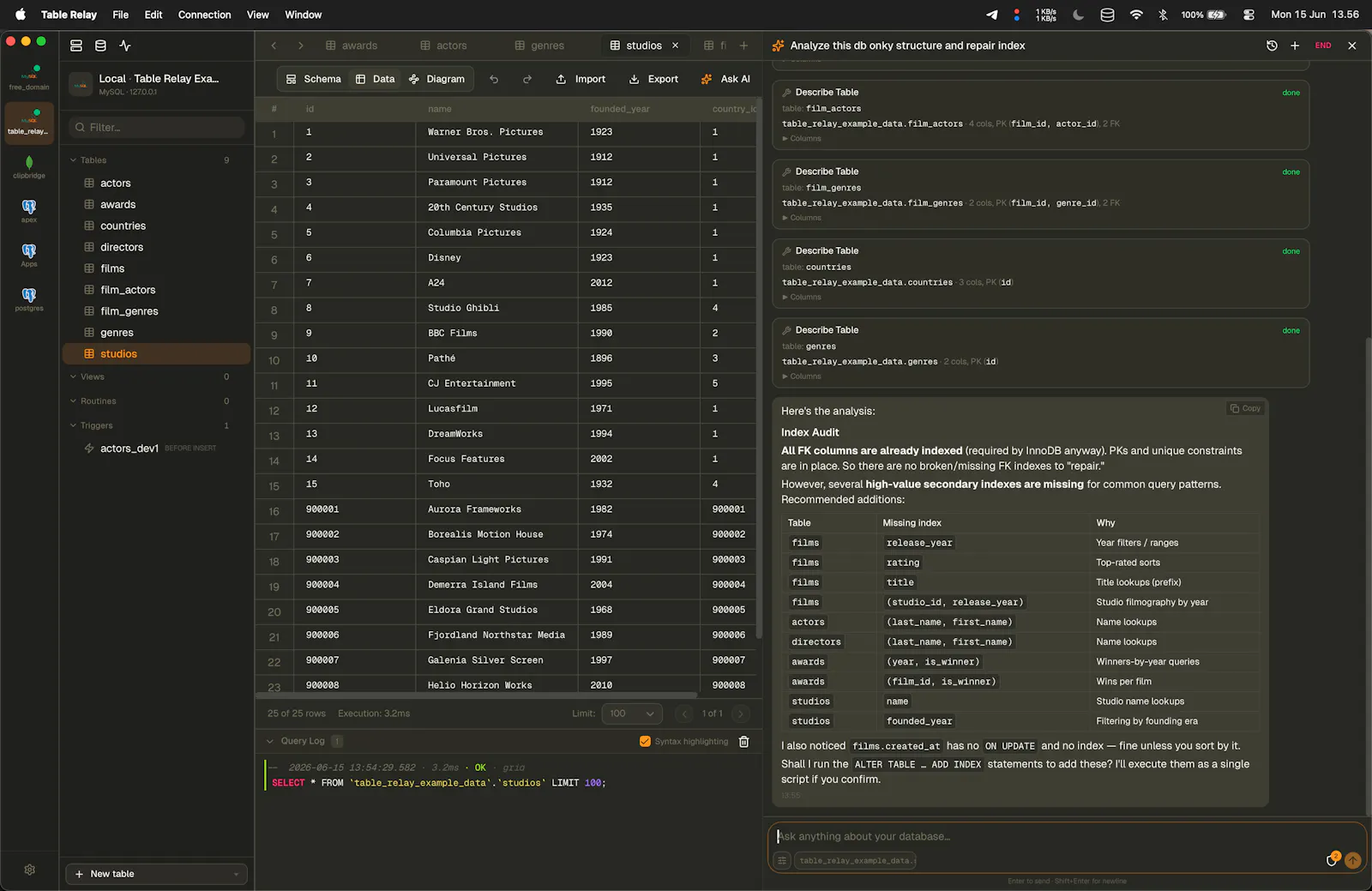Image resolution: width=1372 pixels, height=891 pixels.
Task: Close the AI assistant panel
Action: point(1352,45)
